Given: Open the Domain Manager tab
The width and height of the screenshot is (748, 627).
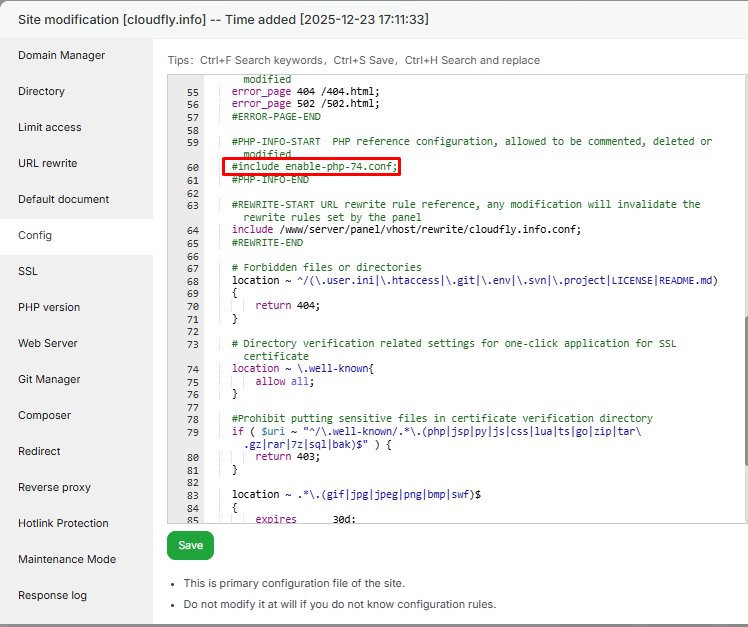Looking at the screenshot, I should [x=61, y=55].
